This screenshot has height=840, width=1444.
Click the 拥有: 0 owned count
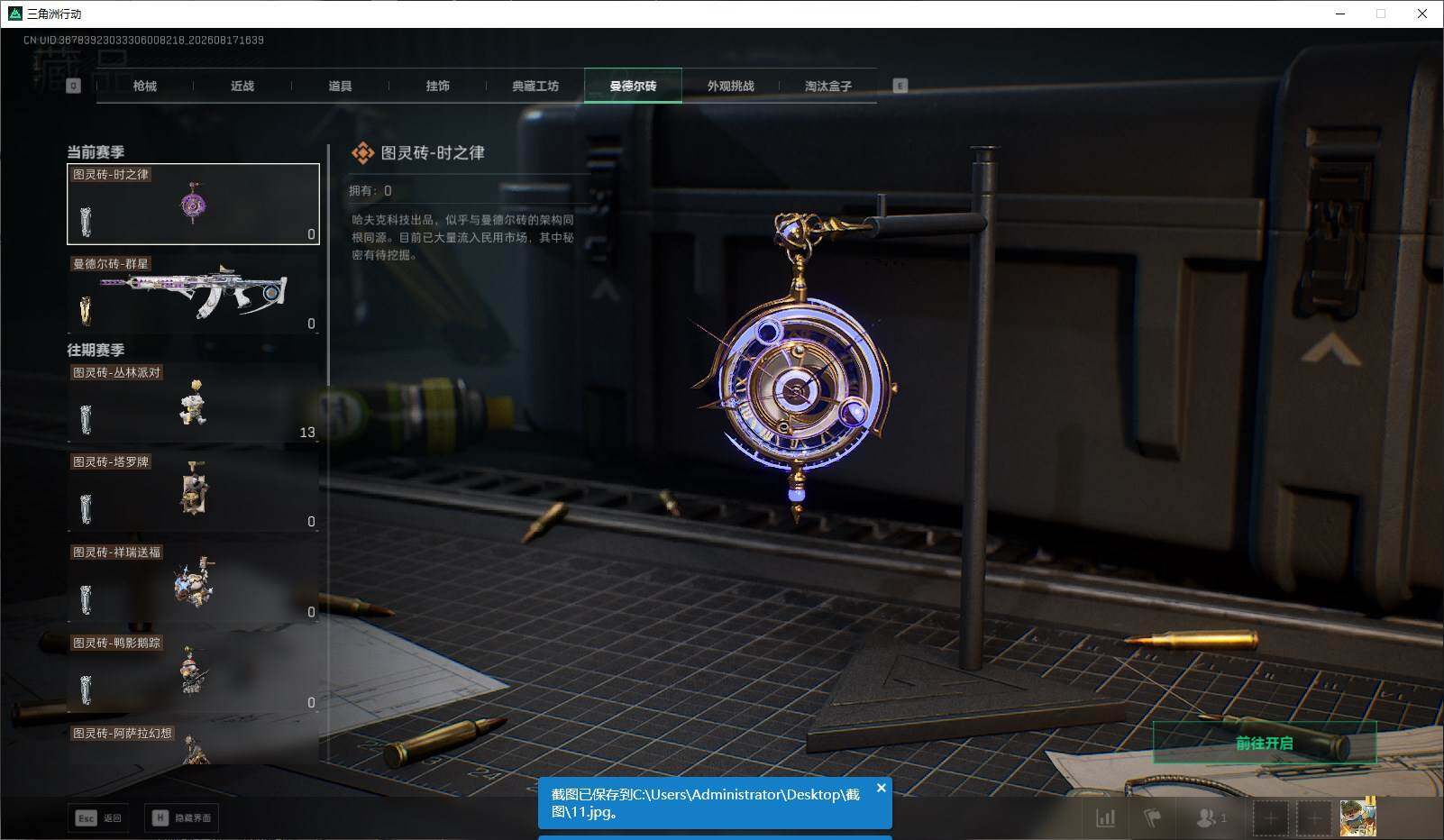[370, 191]
